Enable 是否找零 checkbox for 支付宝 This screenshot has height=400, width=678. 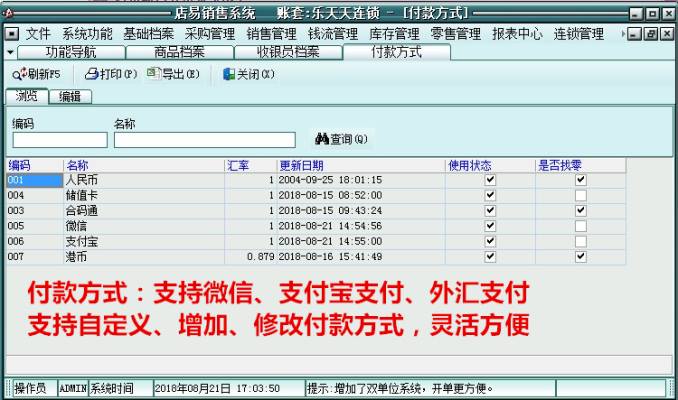(x=581, y=241)
